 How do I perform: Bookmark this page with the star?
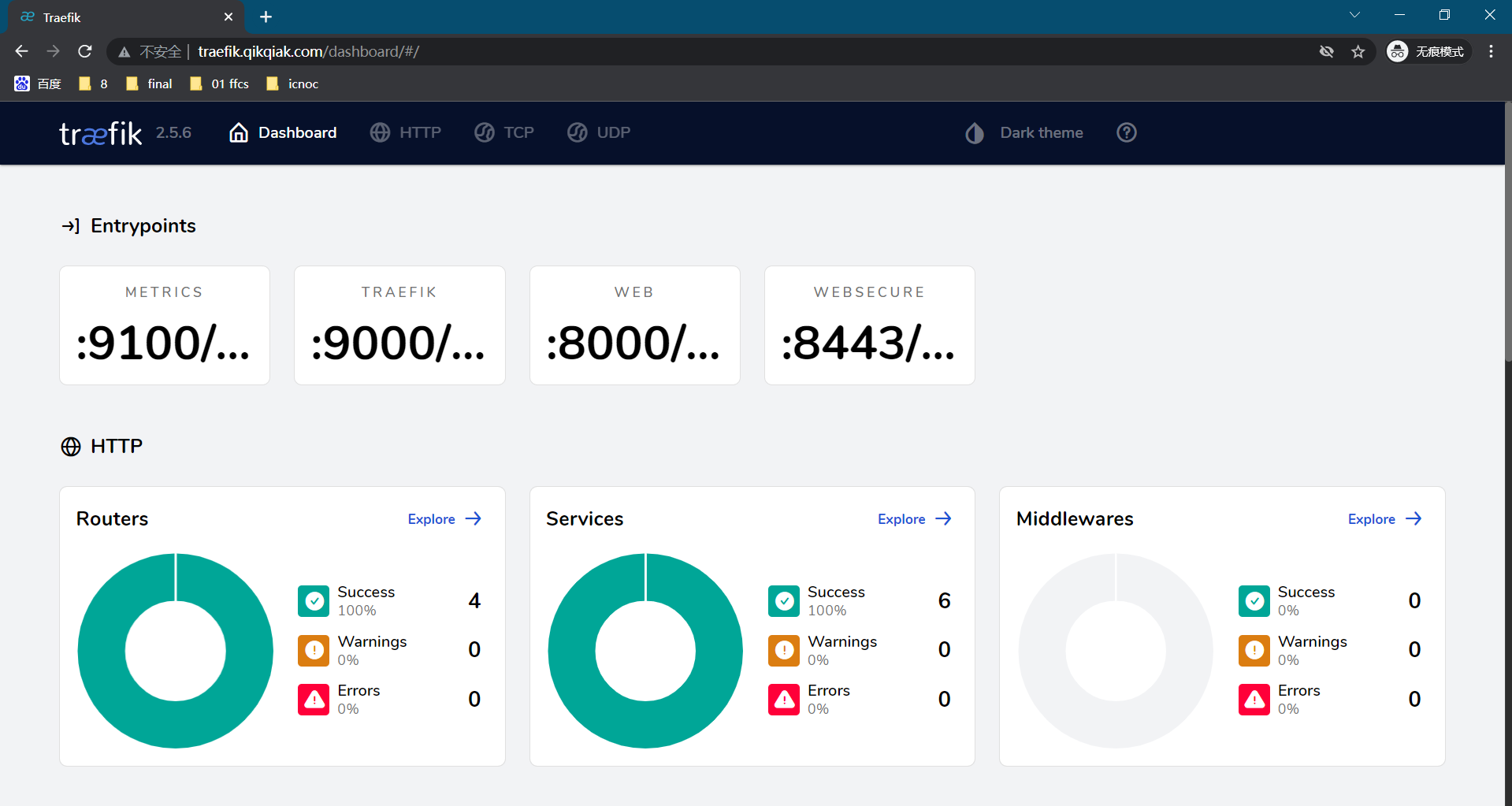(1358, 51)
